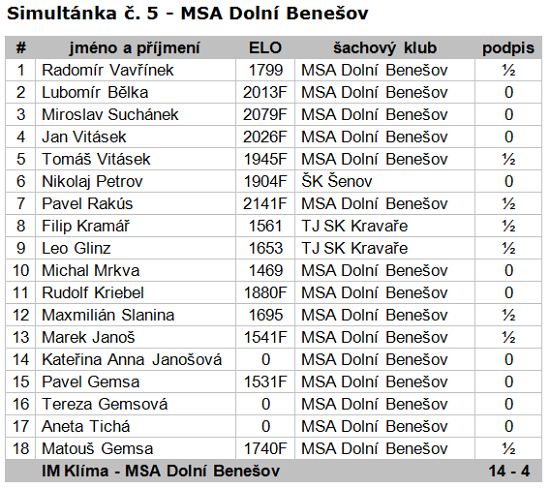Click Jan Vitásek in row 4
Image resolution: width=550 pixels, height=488 pixels.
click(84, 137)
